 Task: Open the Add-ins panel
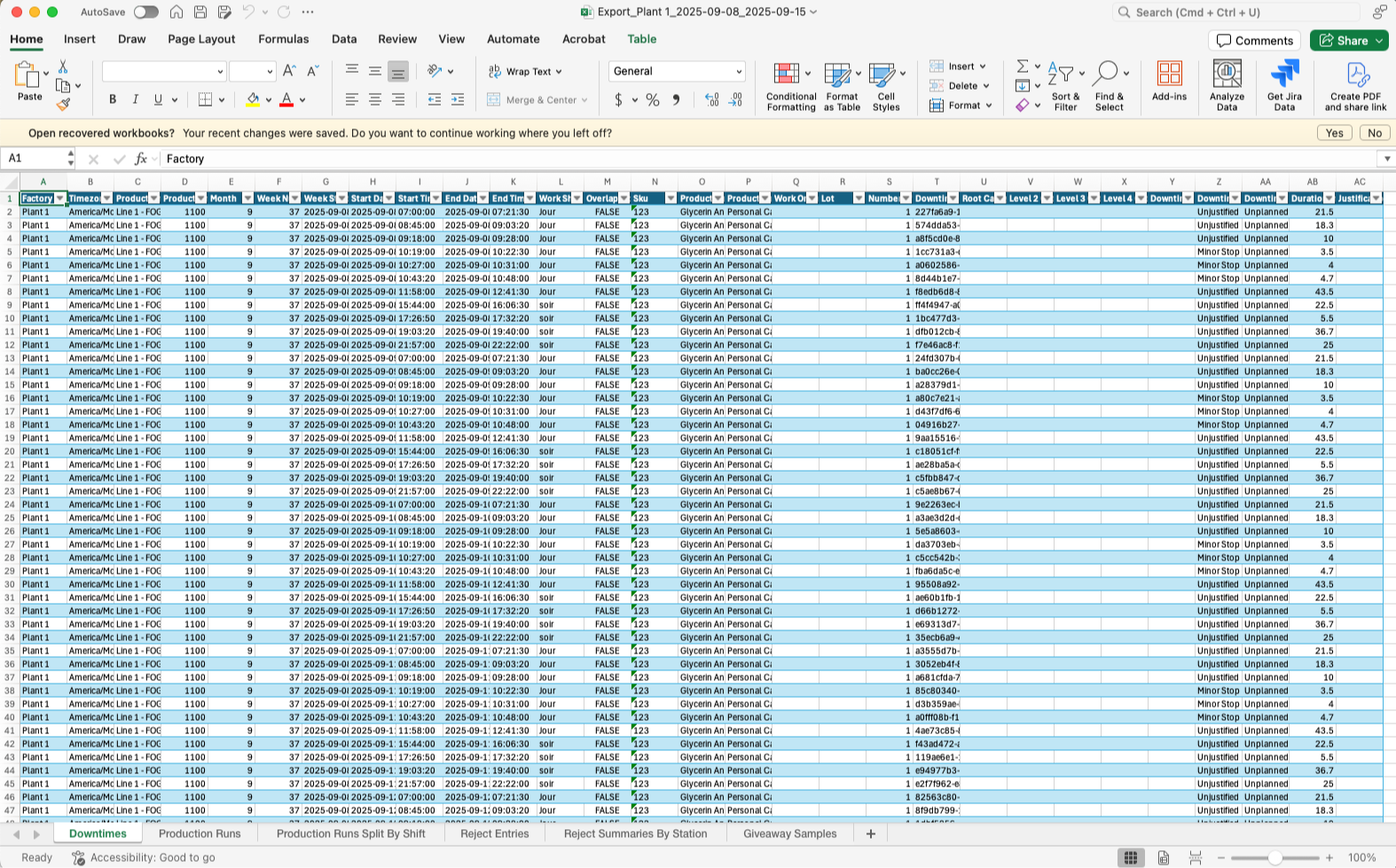point(1169,82)
